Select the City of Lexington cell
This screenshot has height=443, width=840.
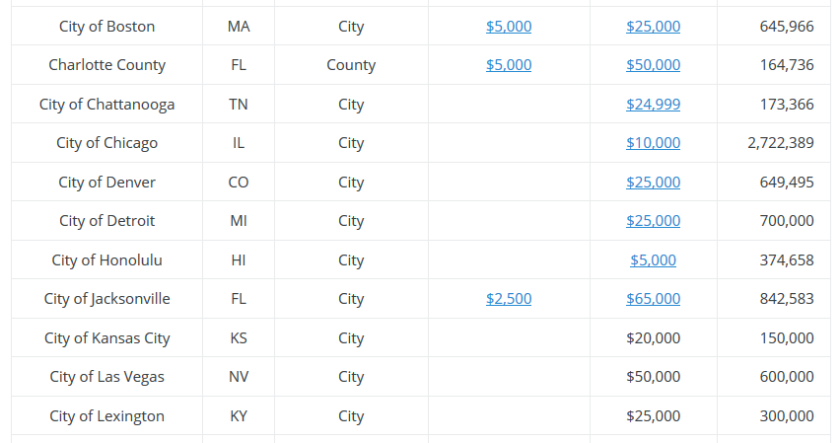pos(107,416)
